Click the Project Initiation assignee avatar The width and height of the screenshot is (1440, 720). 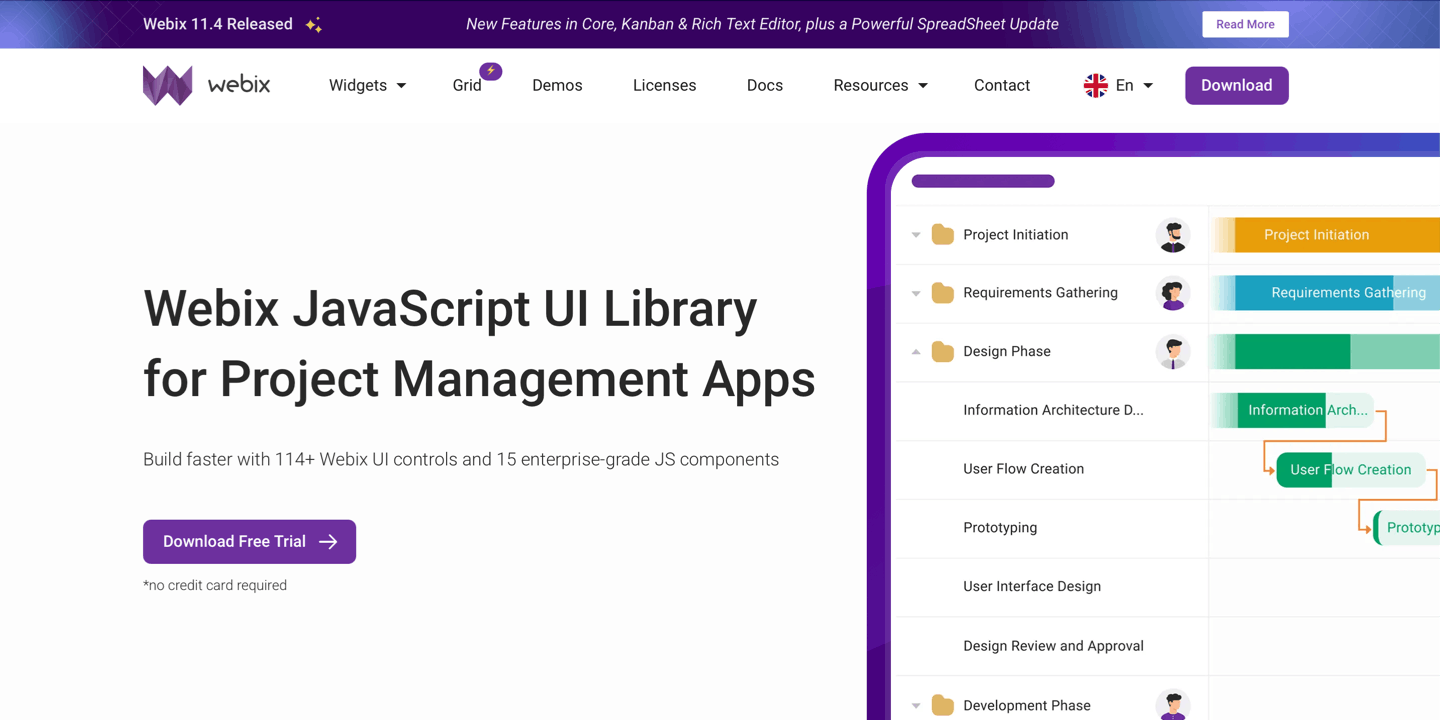tap(1173, 235)
